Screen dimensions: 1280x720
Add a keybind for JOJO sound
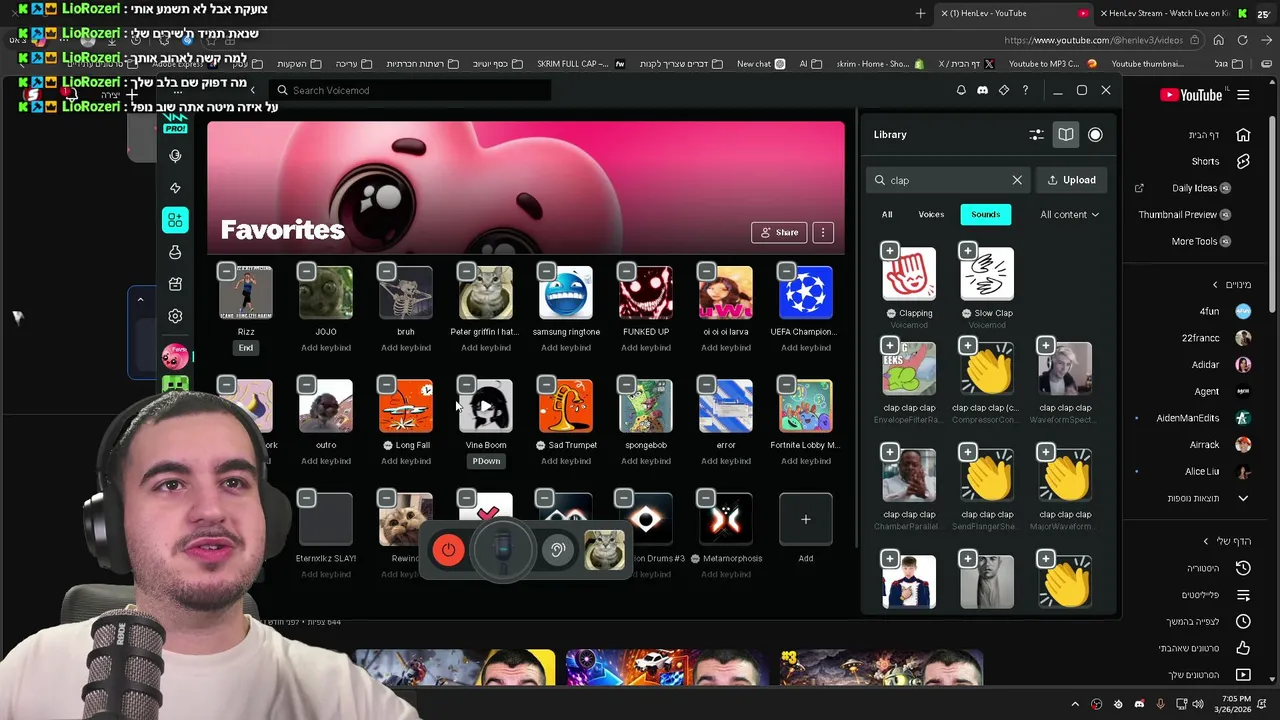point(326,348)
